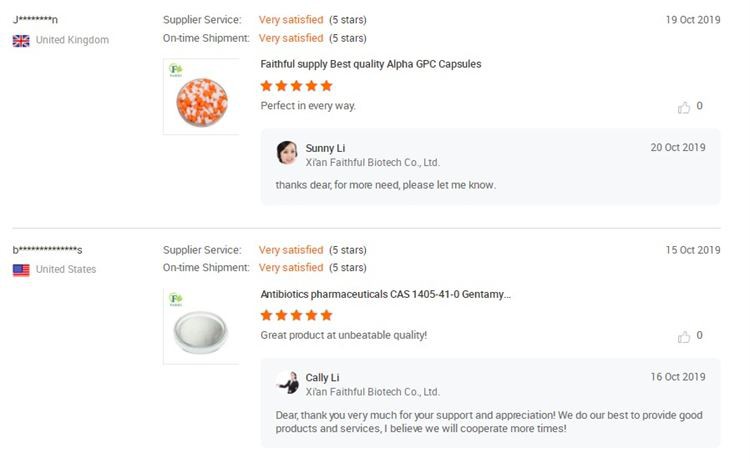Click the 19 Oct 2019 review date
This screenshot has height=468, width=750.
[x=692, y=20]
